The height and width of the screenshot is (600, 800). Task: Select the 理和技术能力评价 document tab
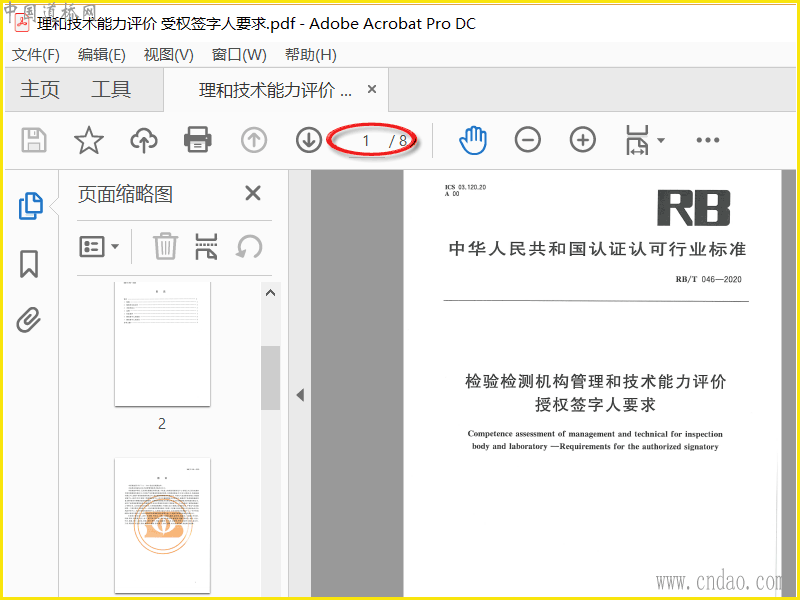(275, 90)
